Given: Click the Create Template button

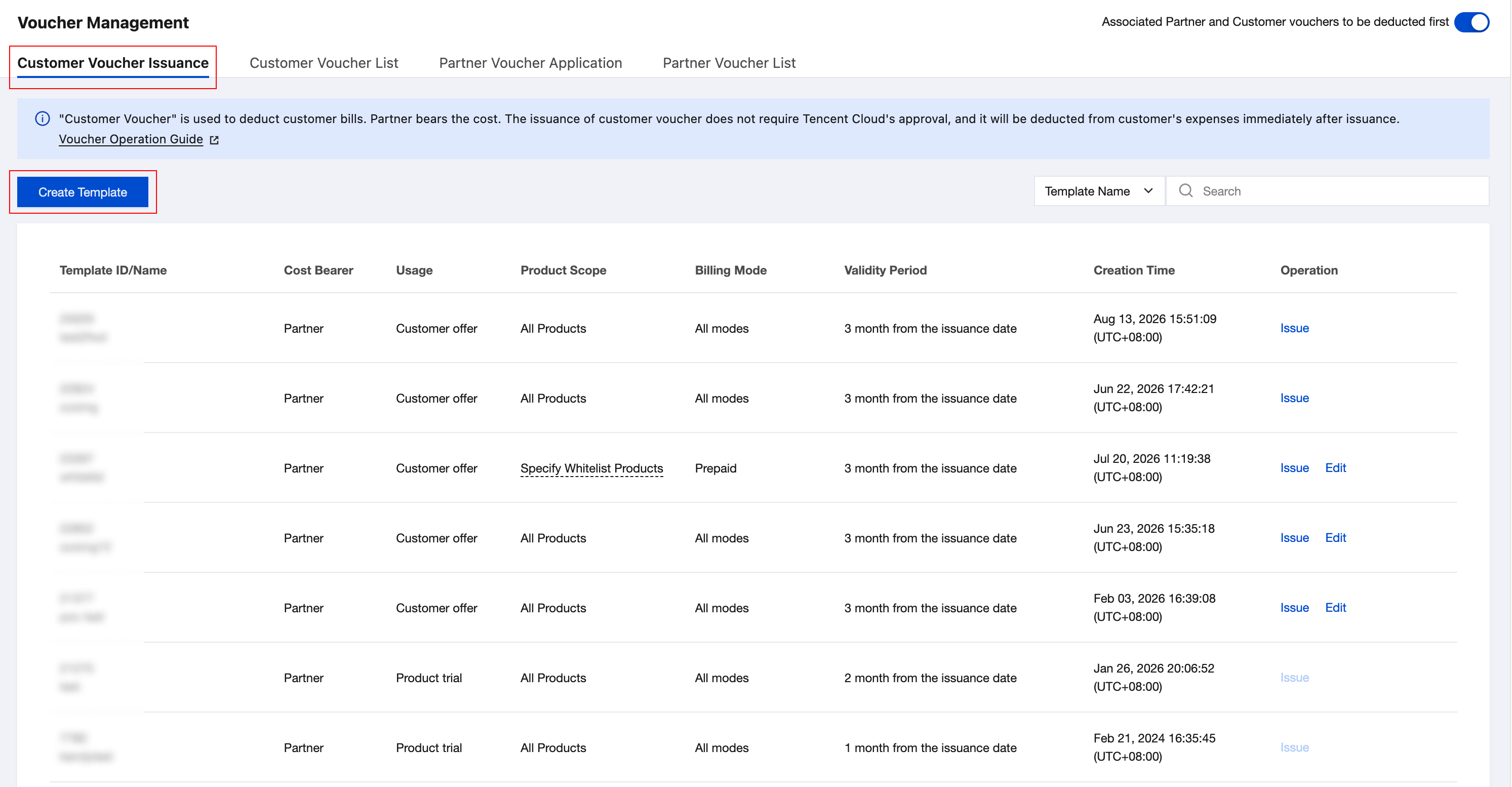Looking at the screenshot, I should tap(83, 192).
